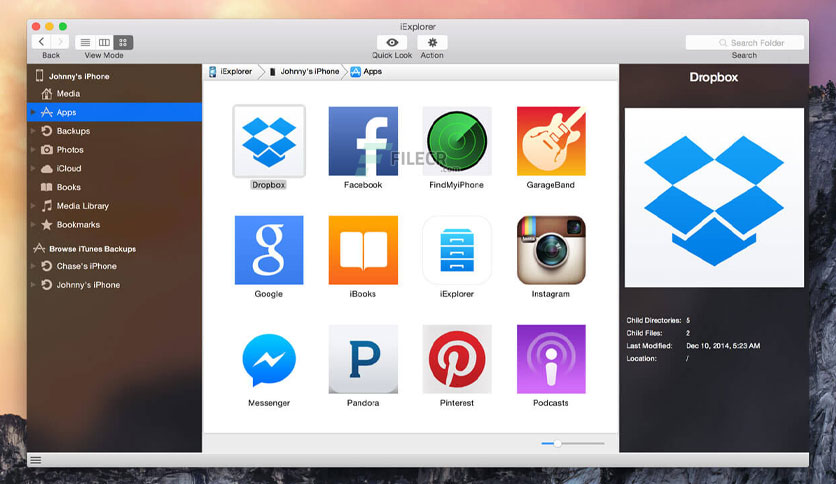The height and width of the screenshot is (484, 836).
Task: Select the Podcasts app icon
Action: tap(551, 359)
